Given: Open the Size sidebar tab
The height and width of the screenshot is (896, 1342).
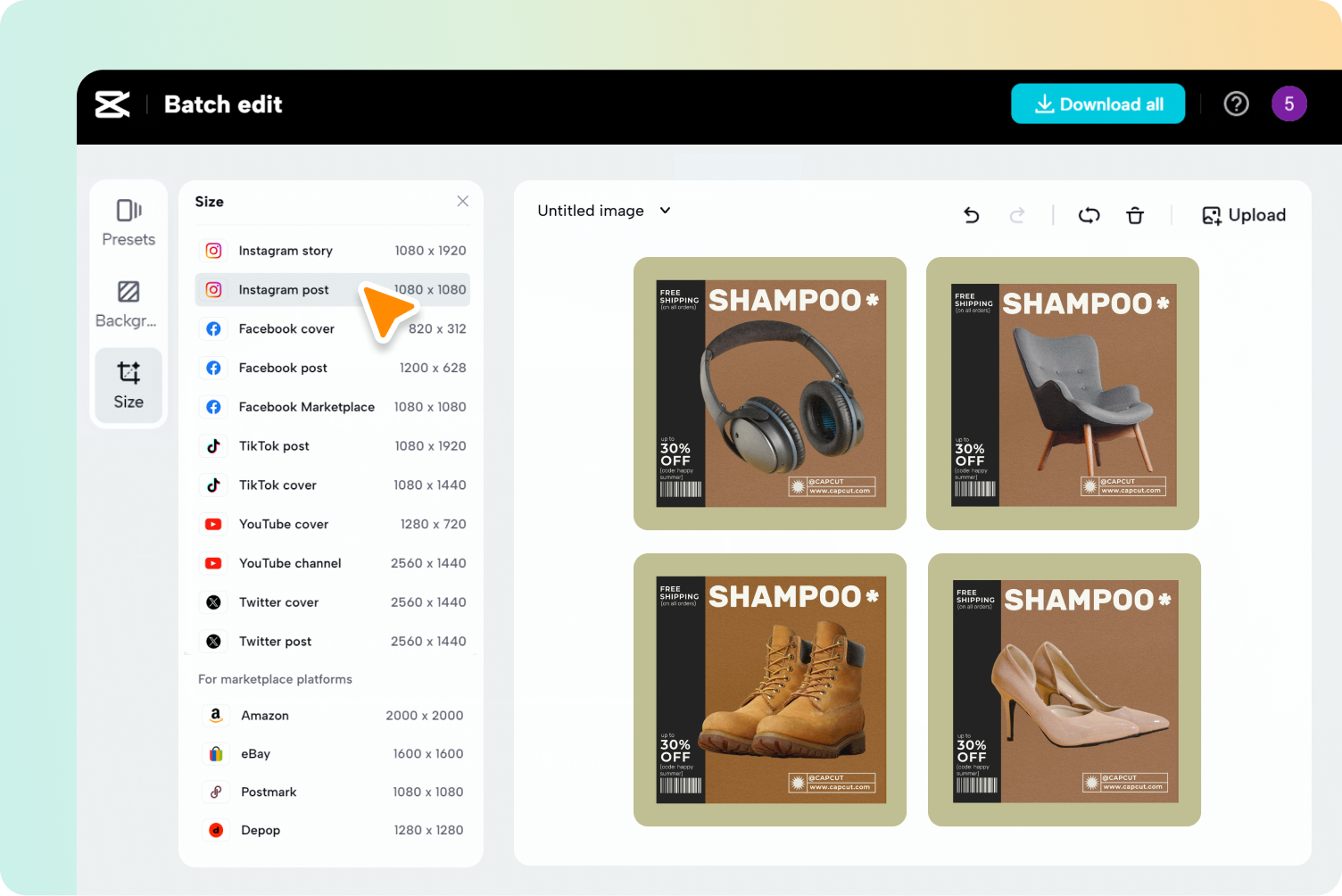Looking at the screenshot, I should pos(128,386).
